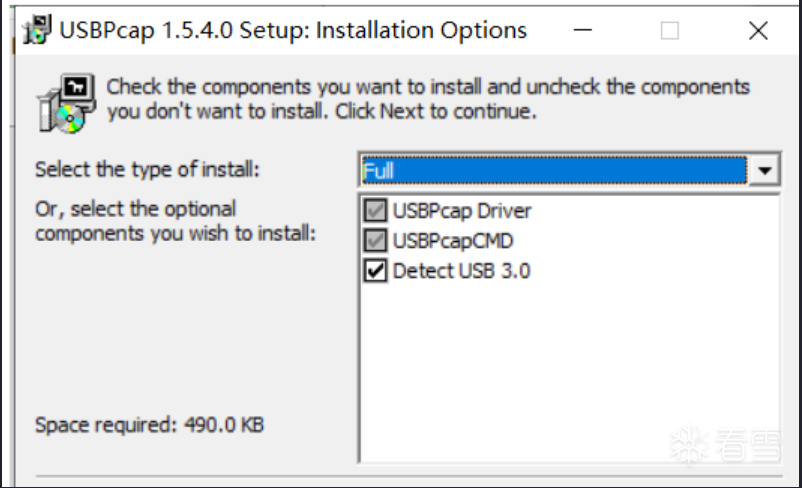Click the computer-and-disc installer icon
Image resolution: width=802 pixels, height=488 pixels.
point(65,103)
